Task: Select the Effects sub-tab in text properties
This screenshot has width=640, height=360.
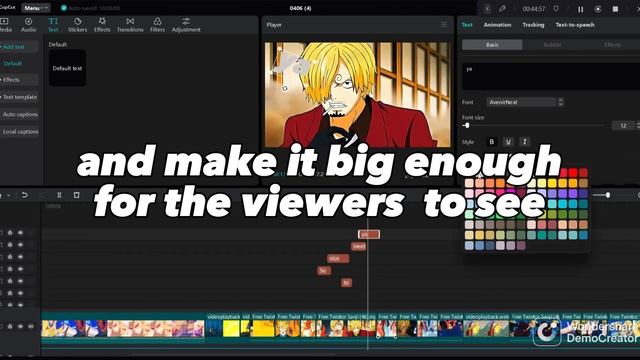Action: tap(612, 45)
